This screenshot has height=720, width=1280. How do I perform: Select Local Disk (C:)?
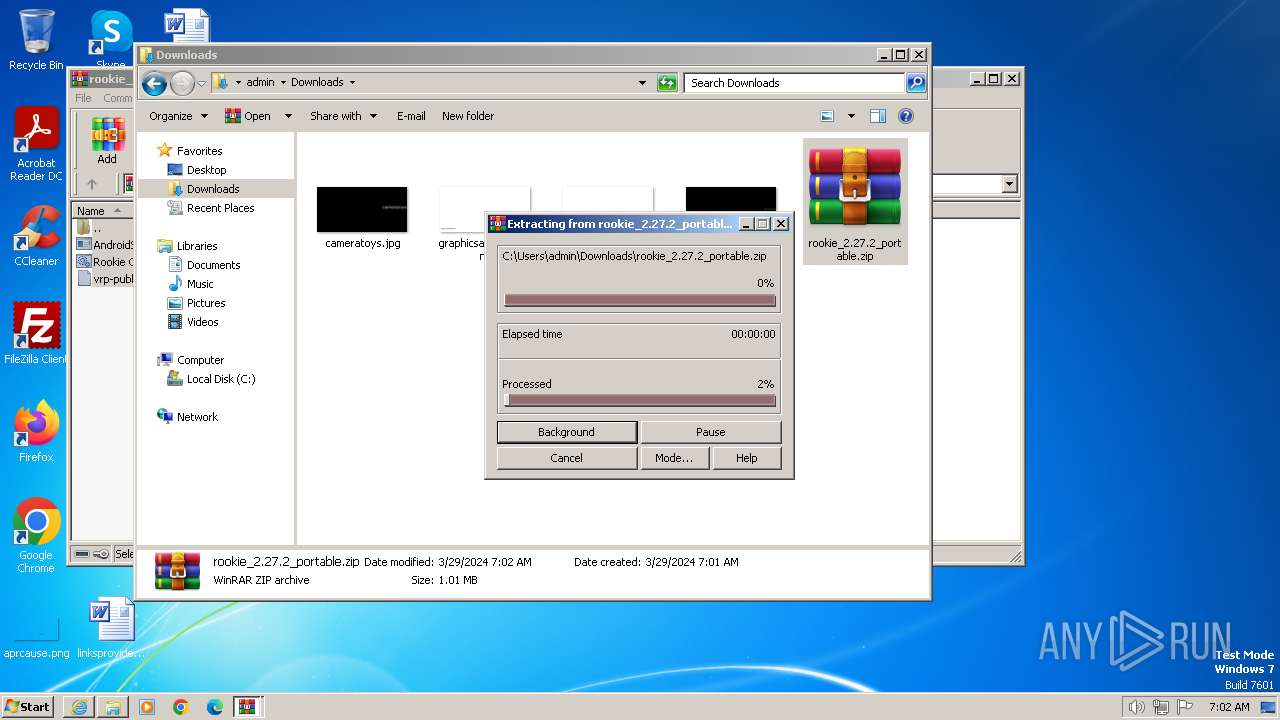221,379
